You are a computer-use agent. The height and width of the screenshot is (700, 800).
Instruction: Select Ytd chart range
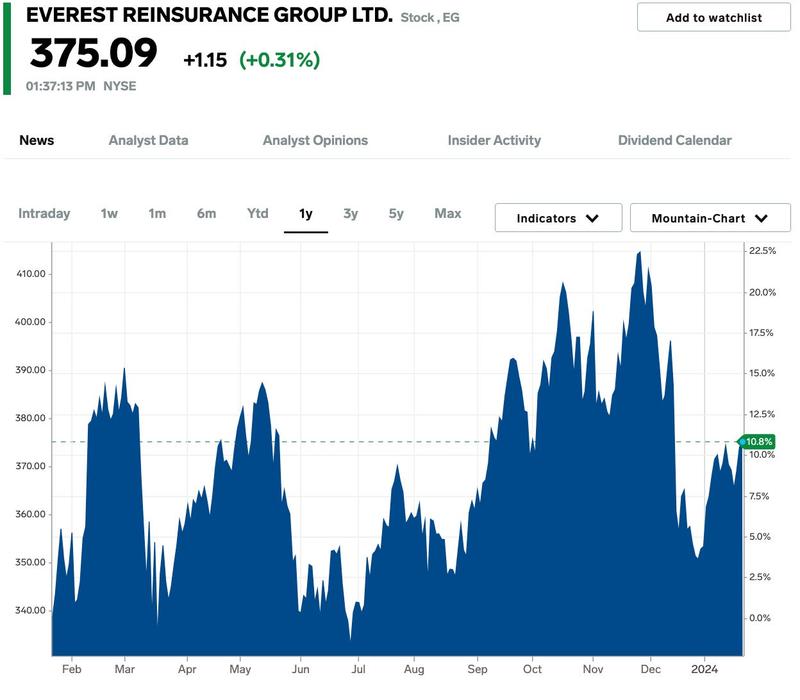pyautogui.click(x=258, y=213)
